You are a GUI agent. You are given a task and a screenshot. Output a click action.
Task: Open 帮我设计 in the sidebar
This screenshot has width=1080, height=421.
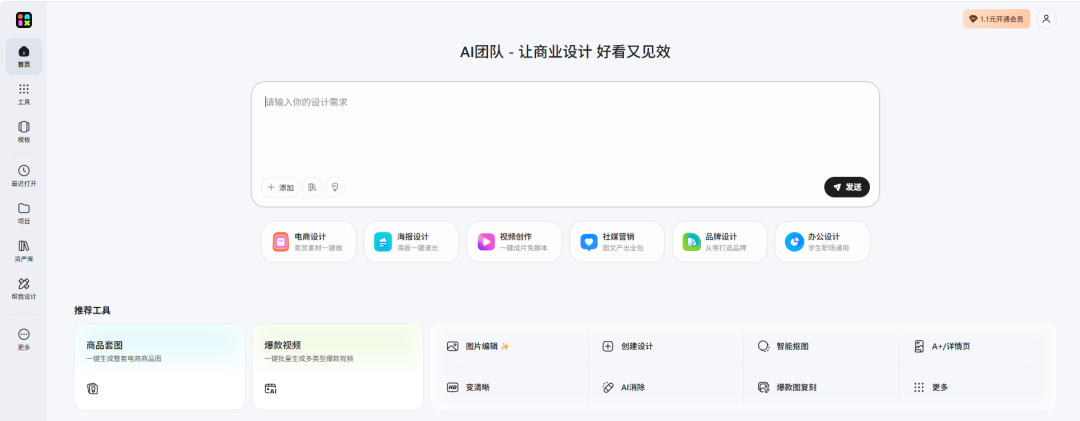24,289
